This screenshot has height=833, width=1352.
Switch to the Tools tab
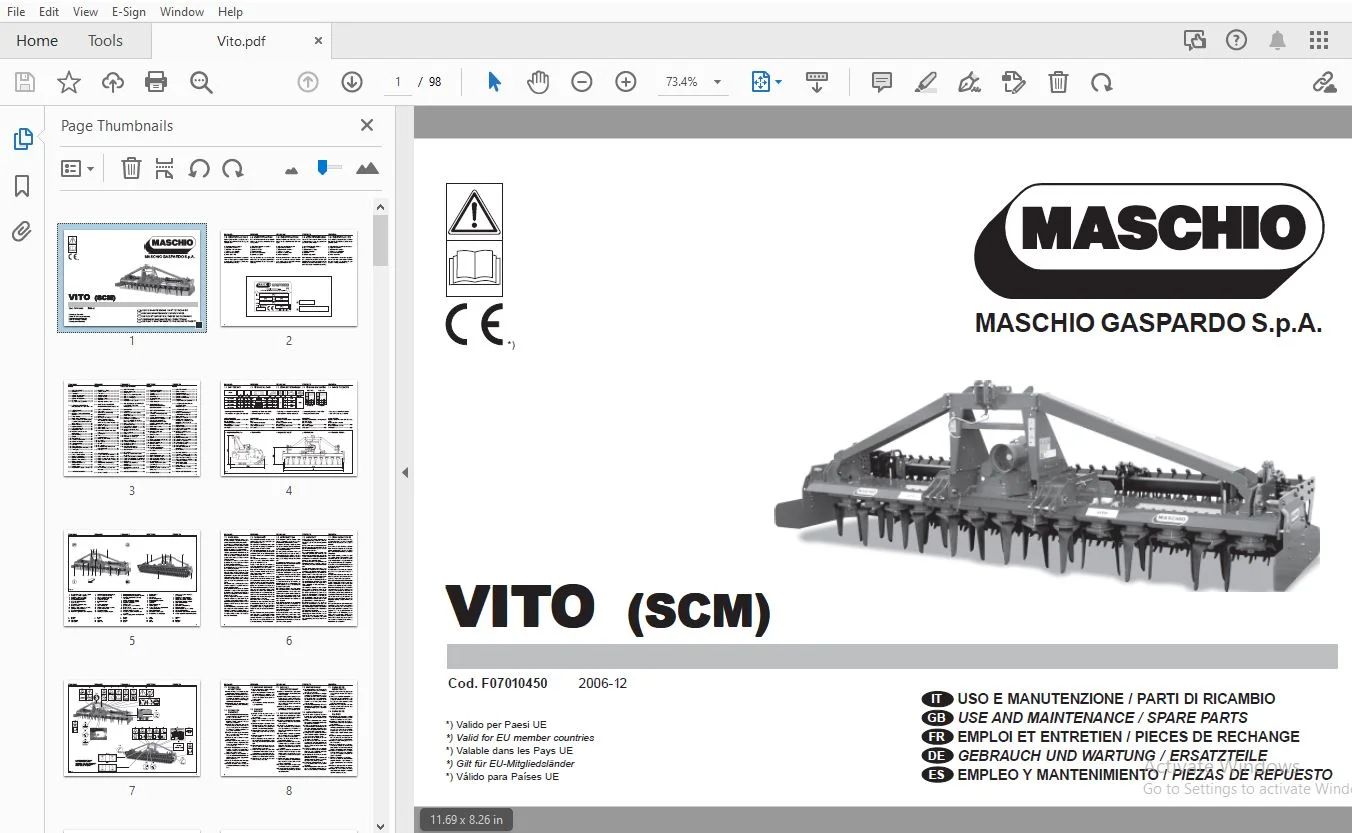(105, 41)
